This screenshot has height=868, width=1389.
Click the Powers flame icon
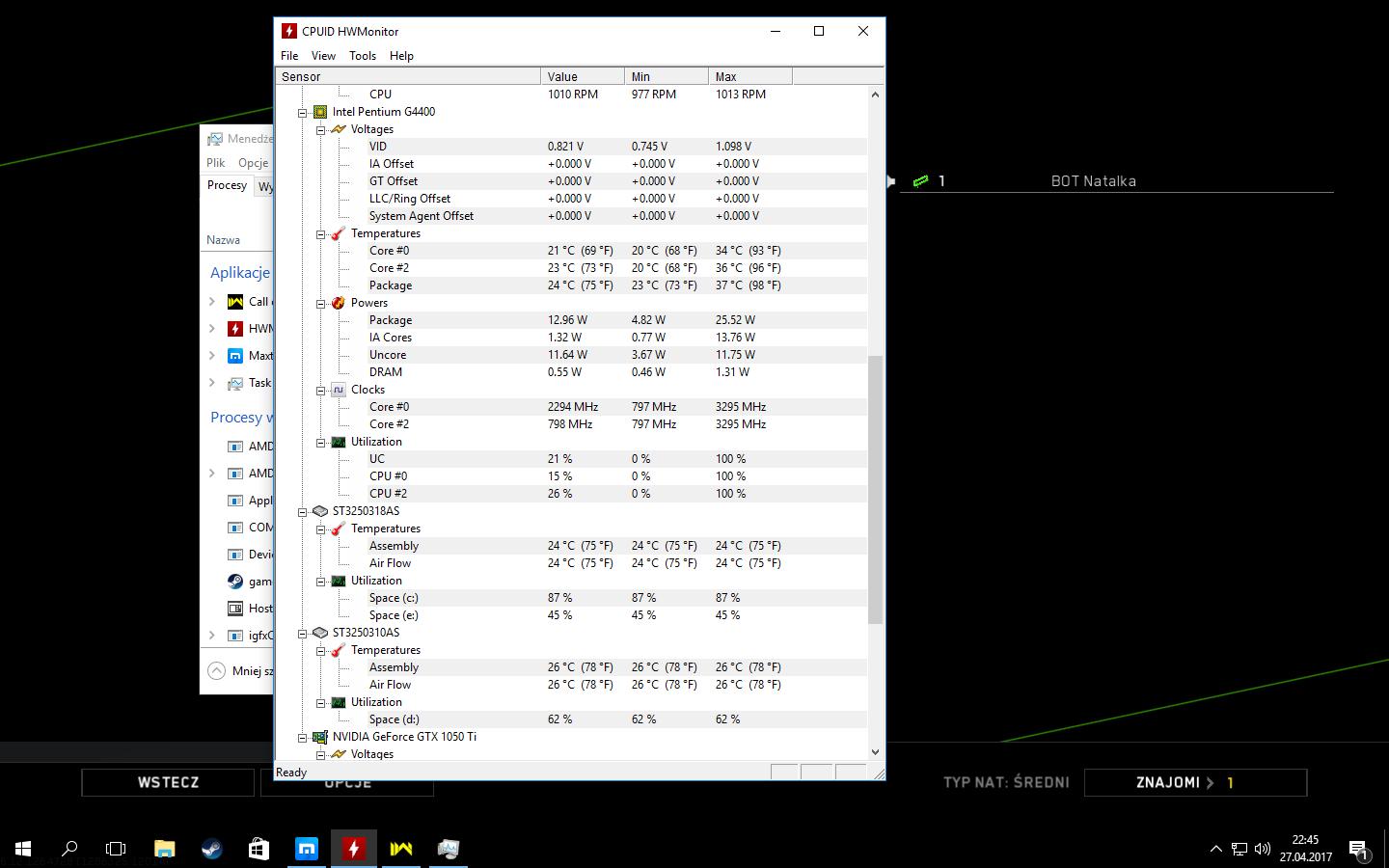click(x=339, y=303)
